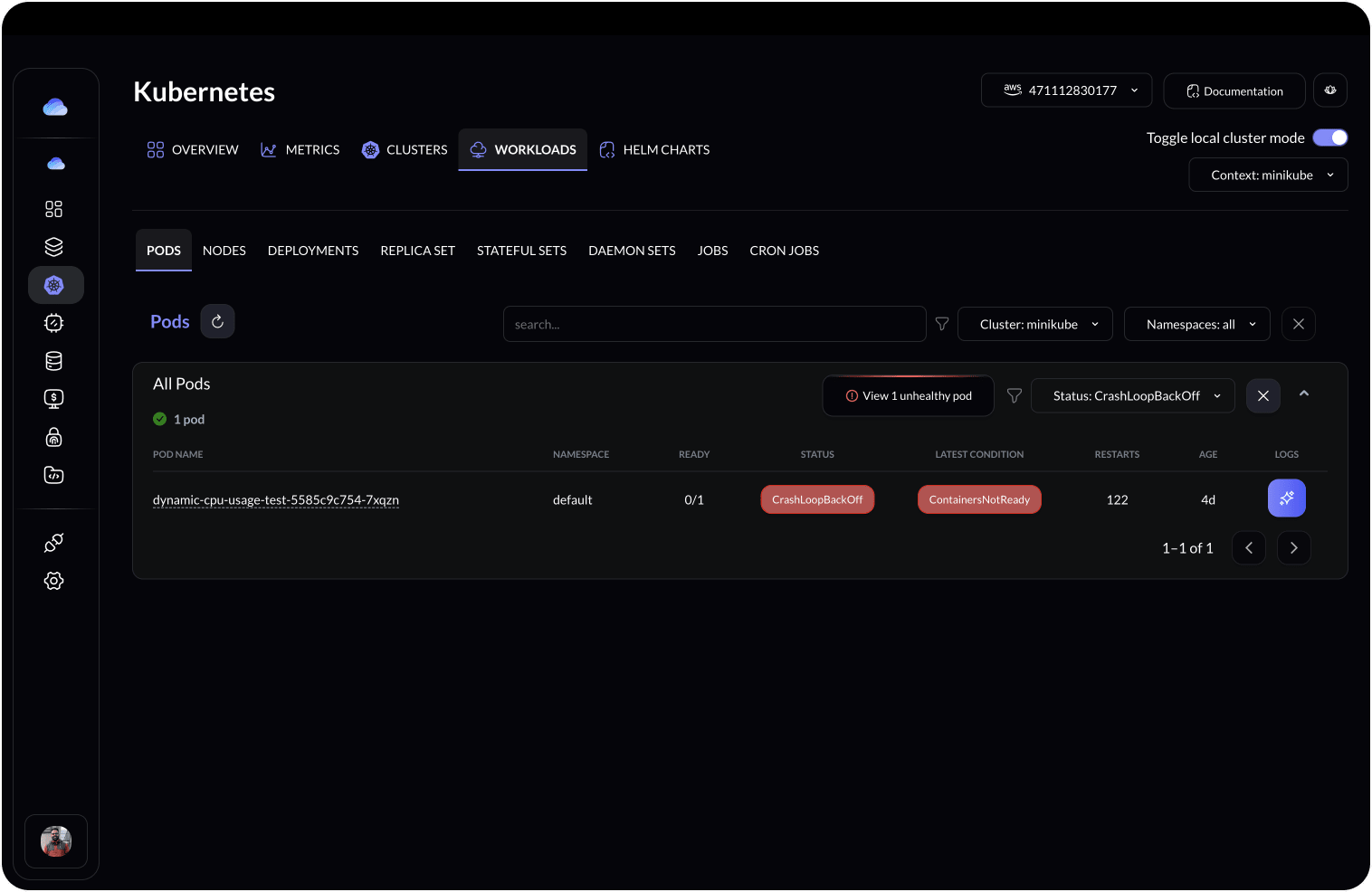Screen dimensions: 1372x892
Task: Click the 1 pod count label
Action: point(189,419)
